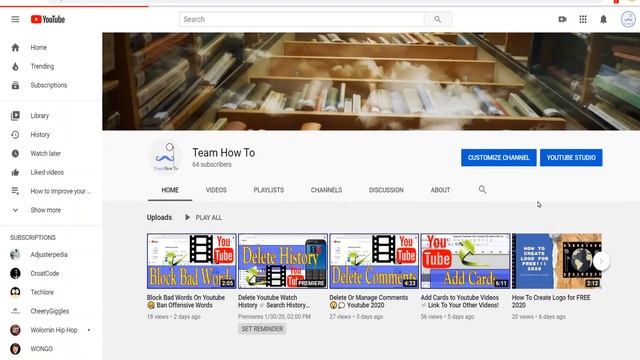Open the Delete Comments thumbnail
This screenshot has width=640, height=360.
[374, 261]
